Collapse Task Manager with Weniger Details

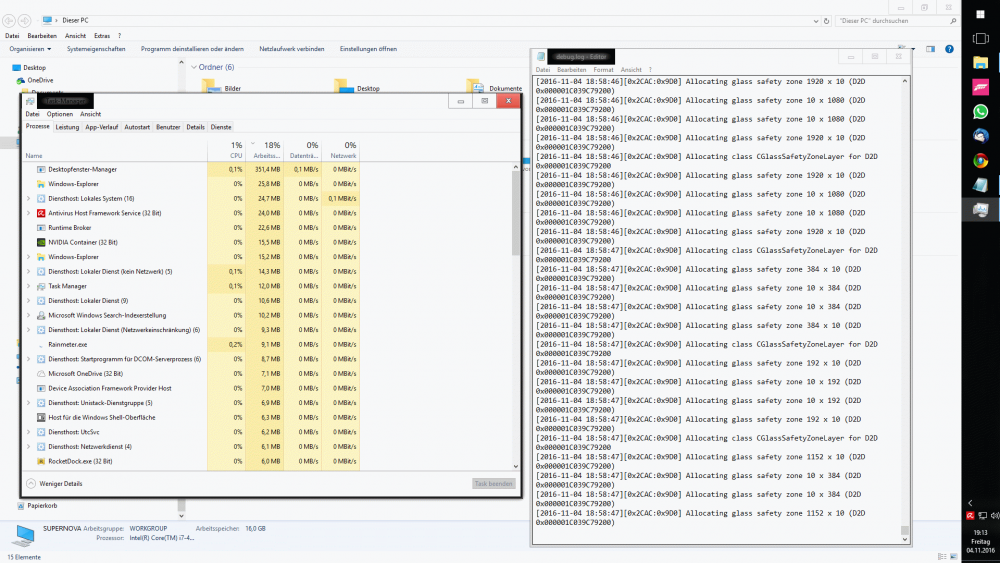point(60,484)
